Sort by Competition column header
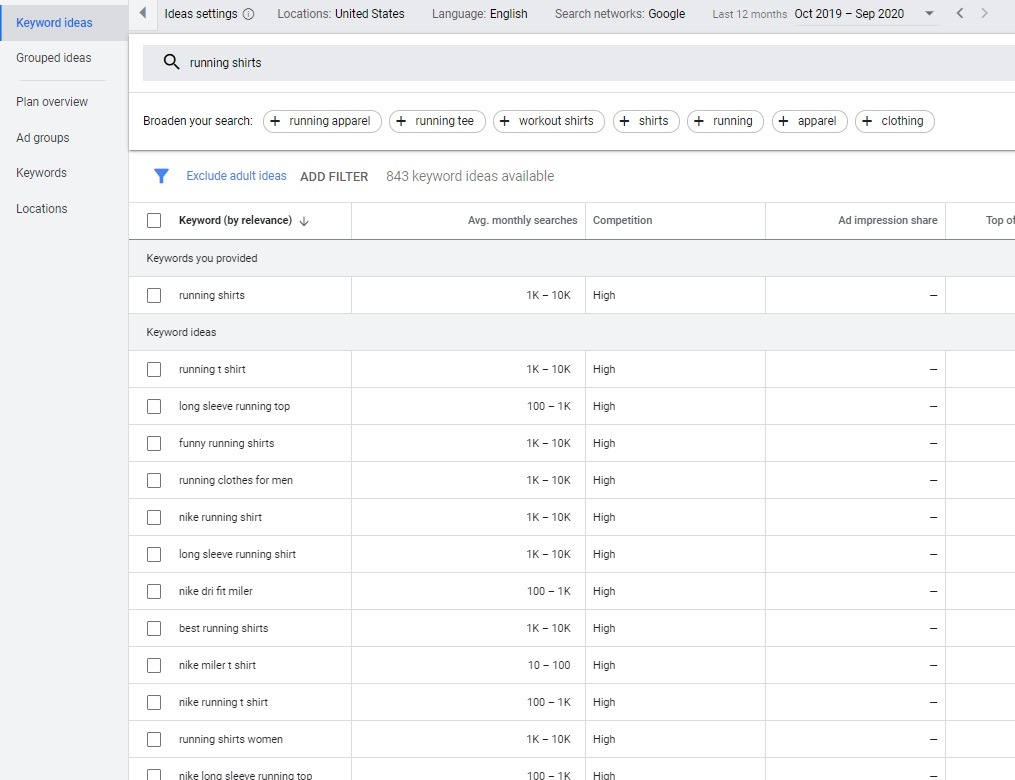1015x780 pixels. click(623, 220)
